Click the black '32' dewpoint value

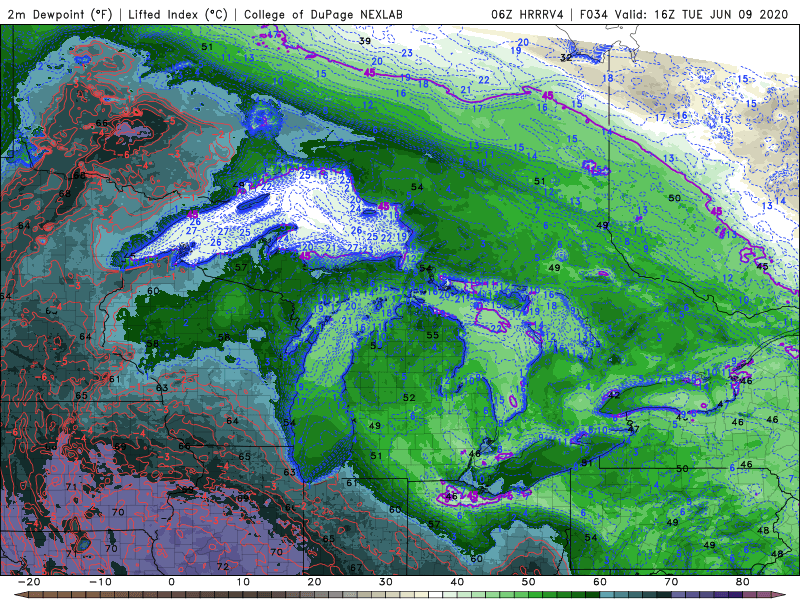(x=566, y=57)
